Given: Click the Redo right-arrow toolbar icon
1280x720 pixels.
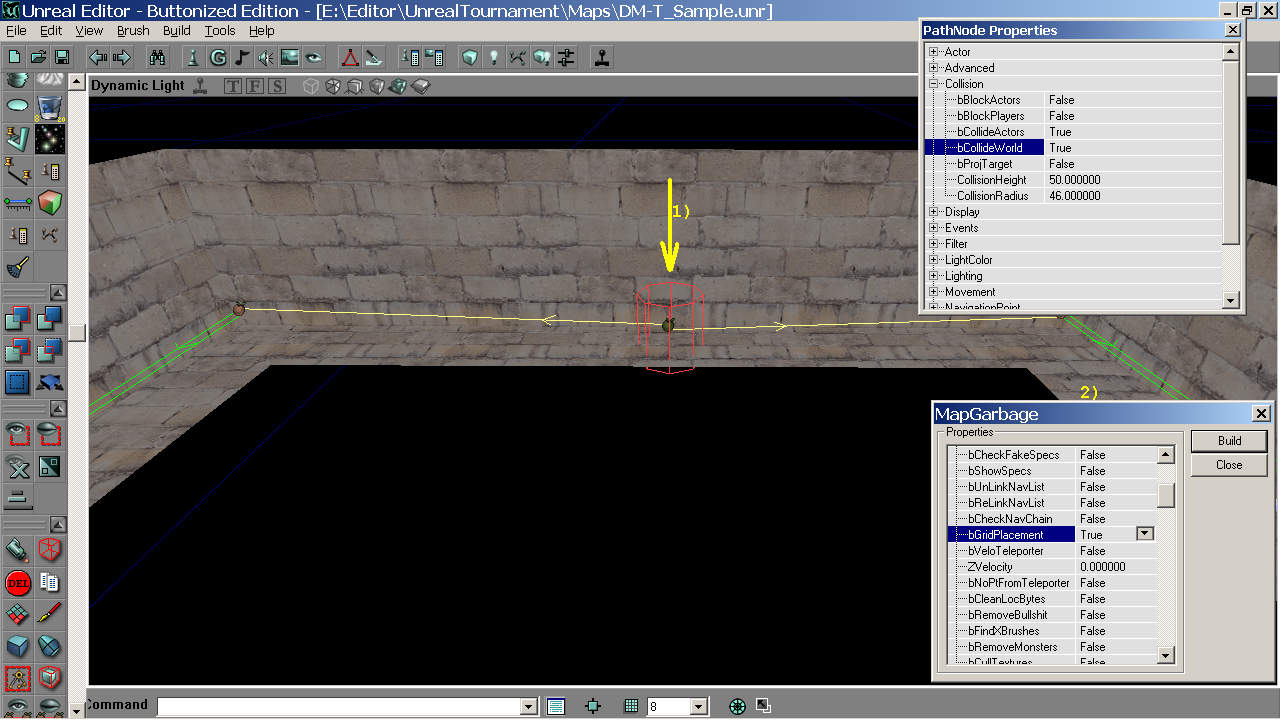Looking at the screenshot, I should click(122, 57).
